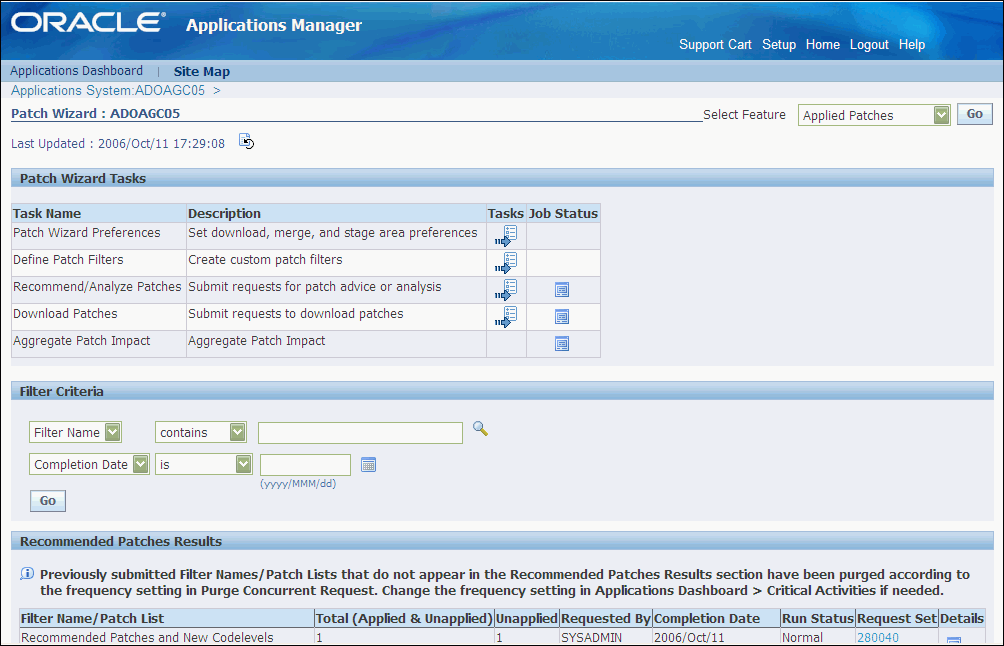Click the Support Cart header link

[715, 45]
